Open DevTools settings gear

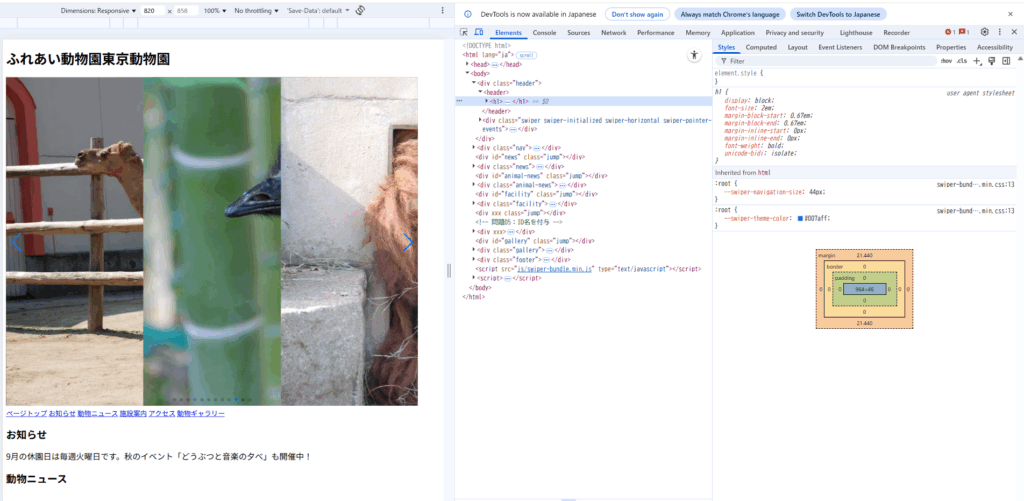[985, 32]
